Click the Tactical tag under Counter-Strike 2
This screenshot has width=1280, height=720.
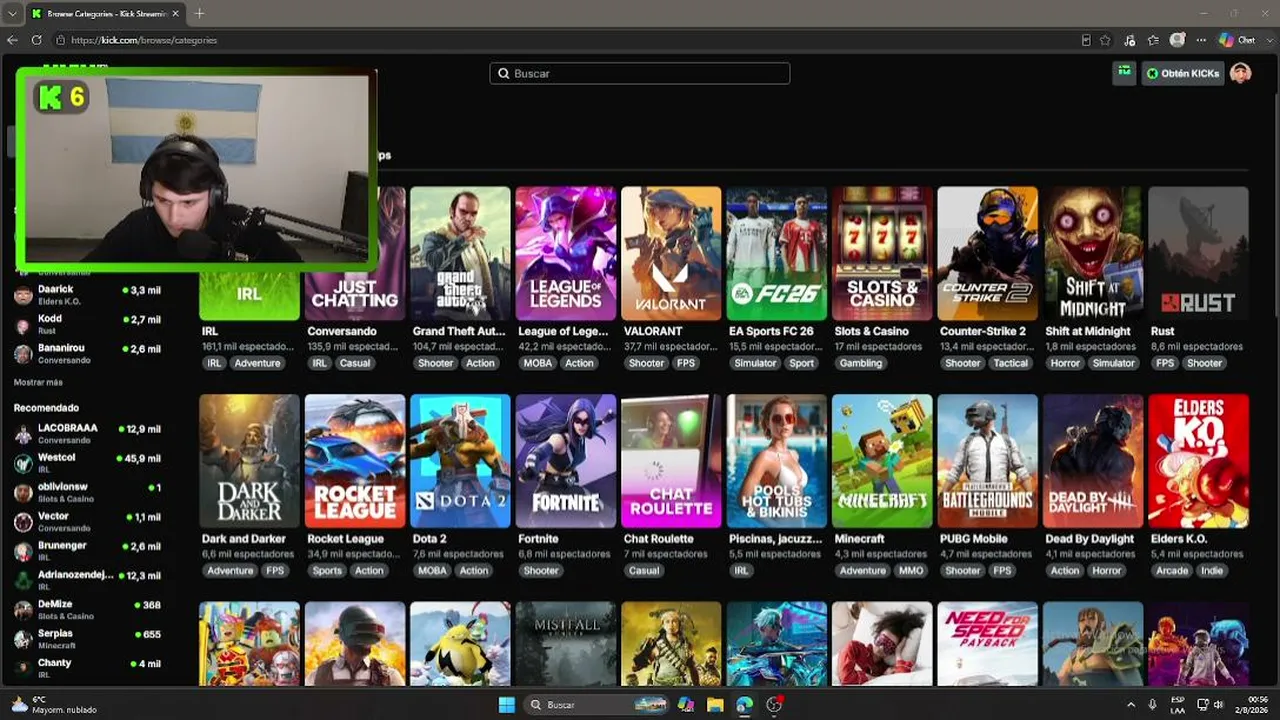point(1011,363)
